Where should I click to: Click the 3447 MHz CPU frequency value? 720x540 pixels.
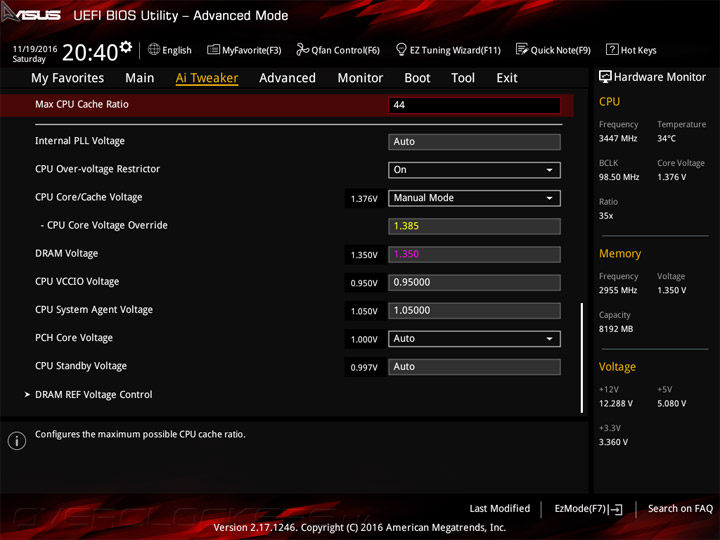(618, 138)
